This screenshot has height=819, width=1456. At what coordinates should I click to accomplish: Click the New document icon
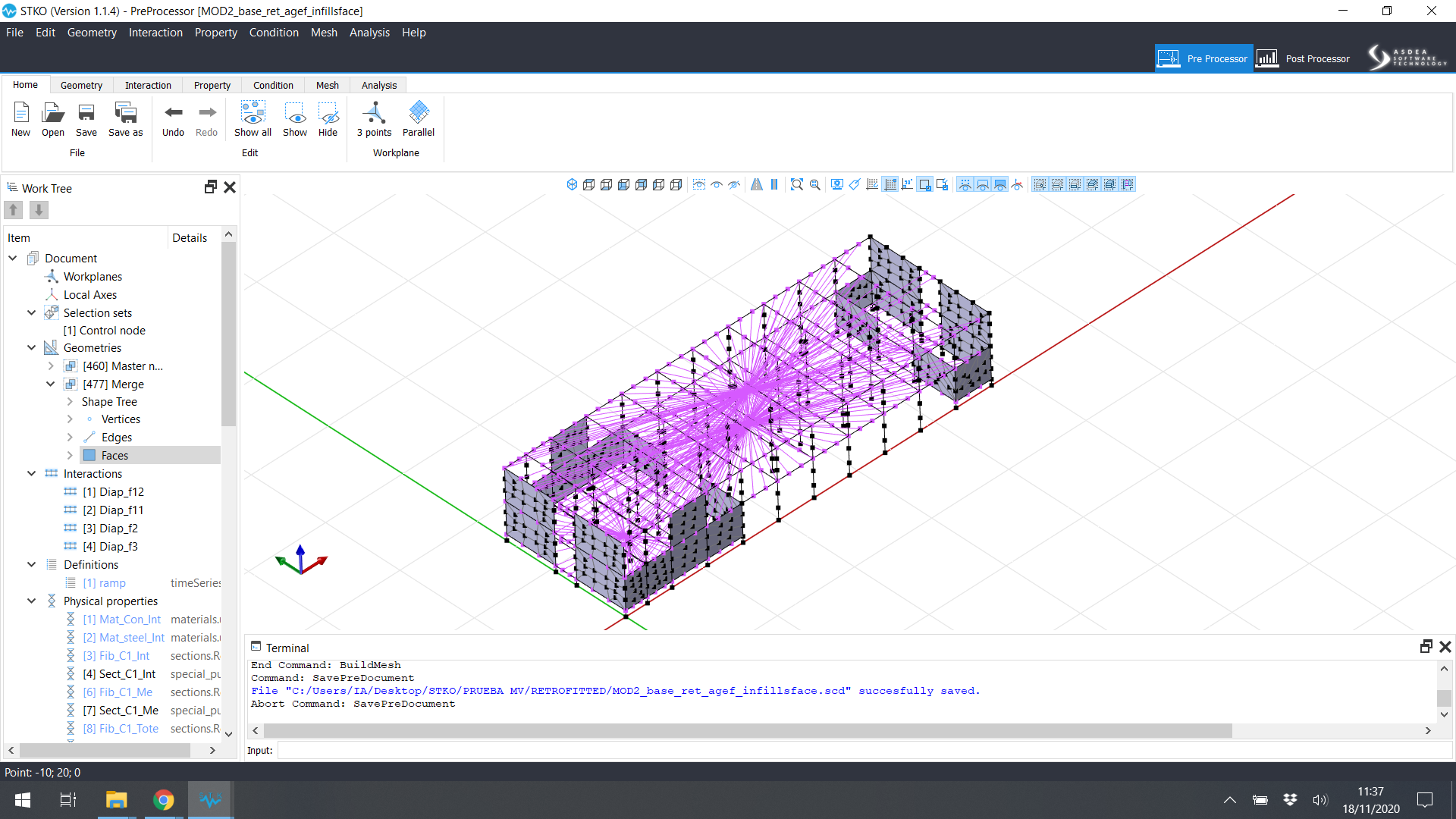tap(21, 120)
